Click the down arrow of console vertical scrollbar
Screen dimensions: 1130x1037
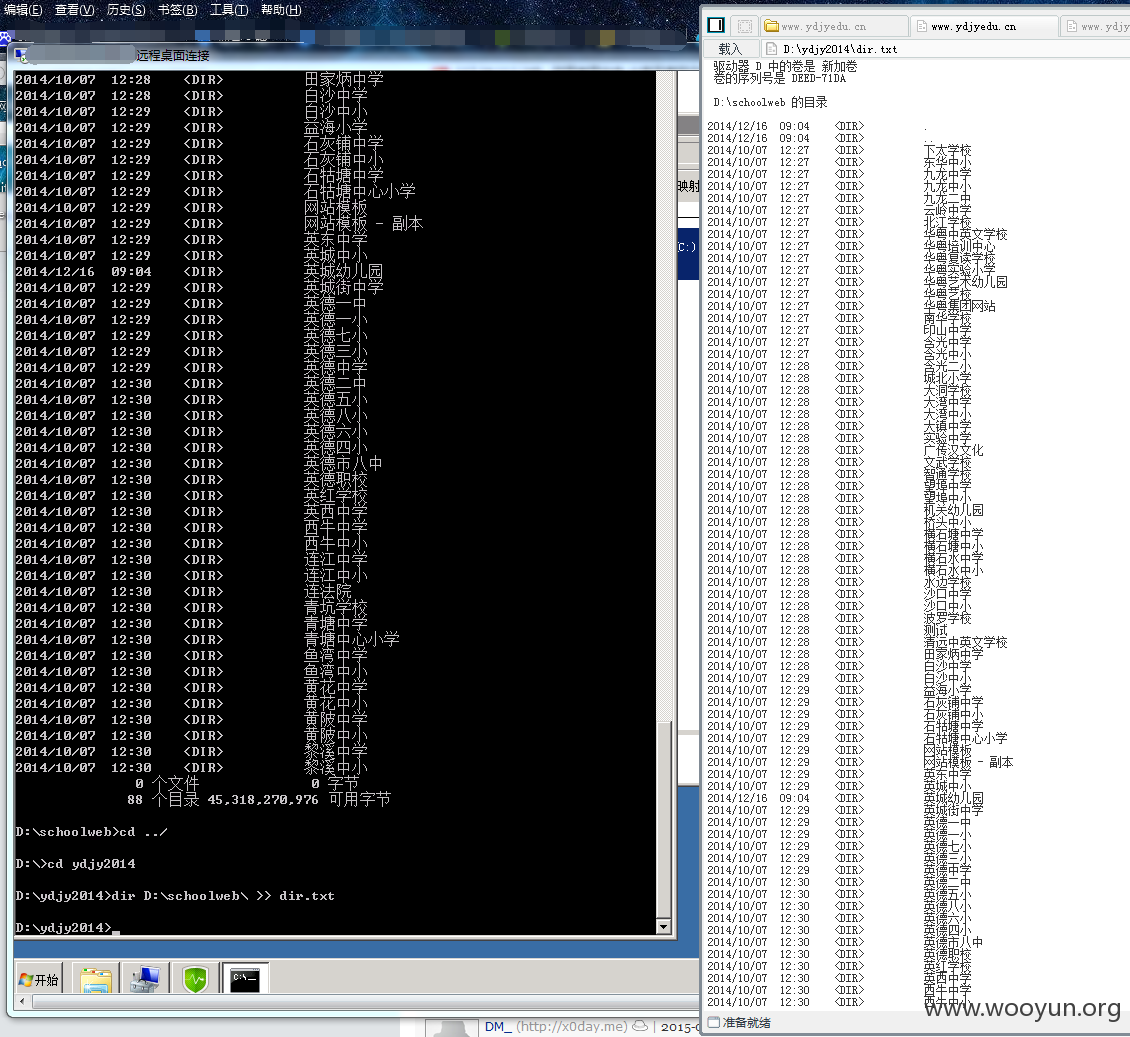663,927
